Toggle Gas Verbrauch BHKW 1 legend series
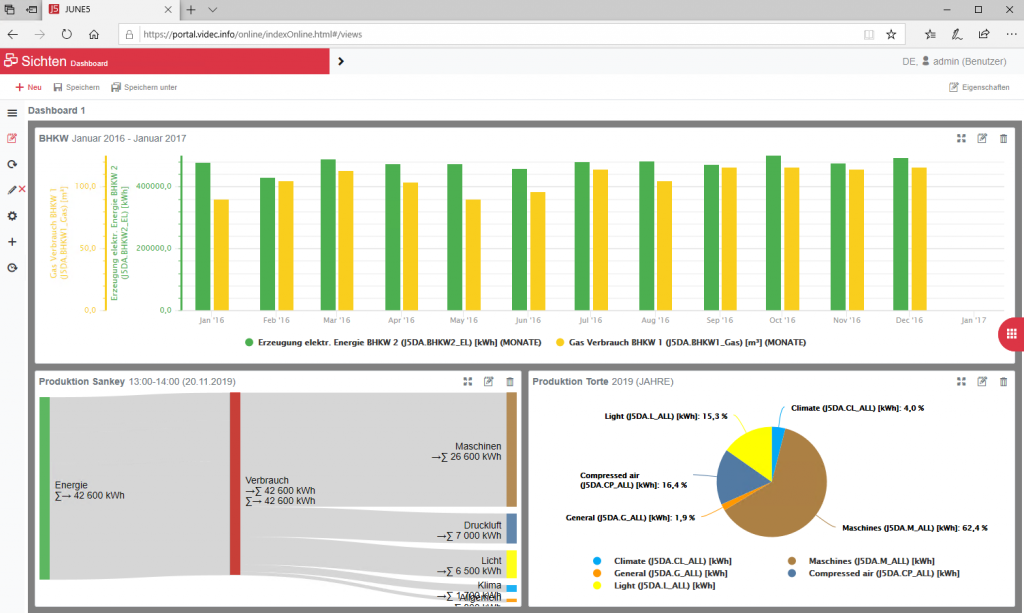The height and width of the screenshot is (613, 1024). point(680,342)
